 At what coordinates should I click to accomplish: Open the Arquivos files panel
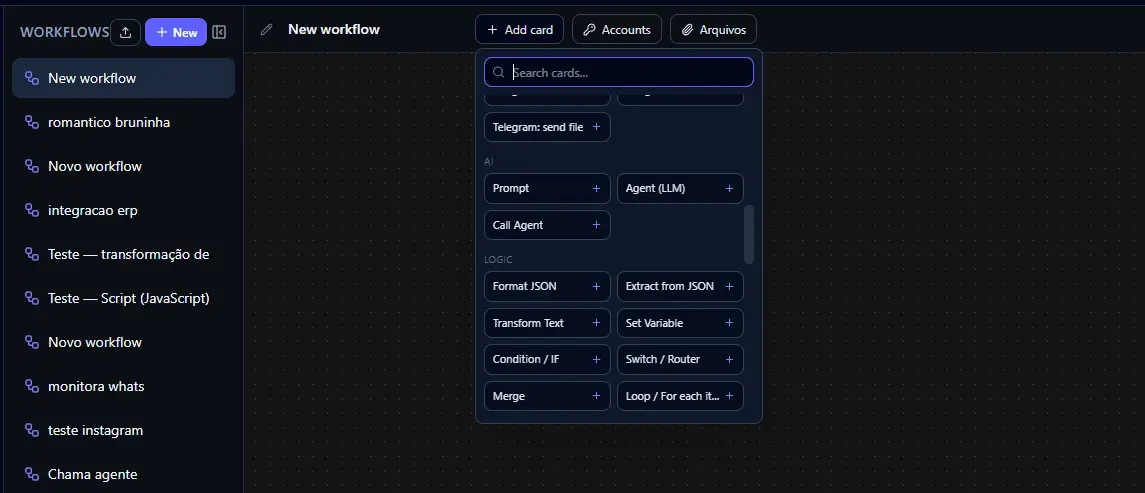coord(713,29)
